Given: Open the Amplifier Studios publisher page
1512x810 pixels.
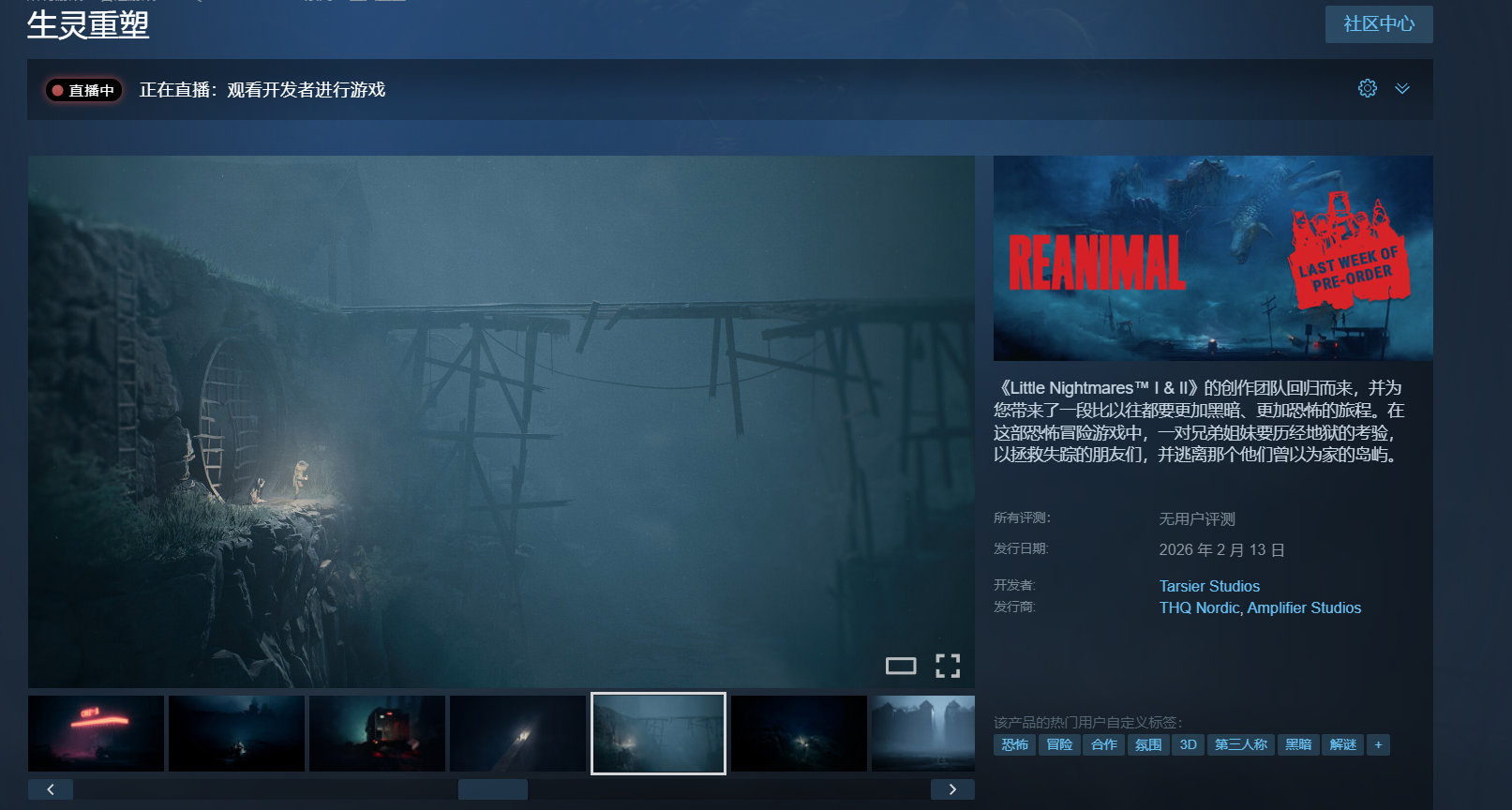Looking at the screenshot, I should point(1304,607).
